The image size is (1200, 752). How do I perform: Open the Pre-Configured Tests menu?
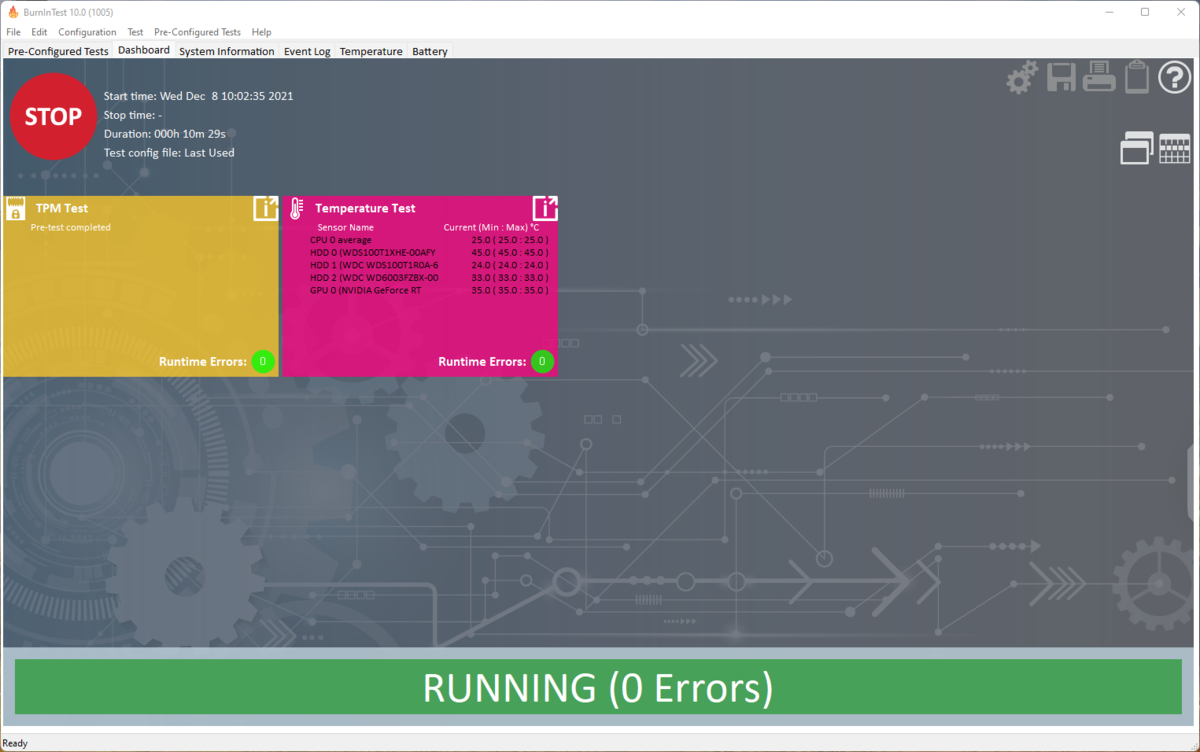point(197,32)
